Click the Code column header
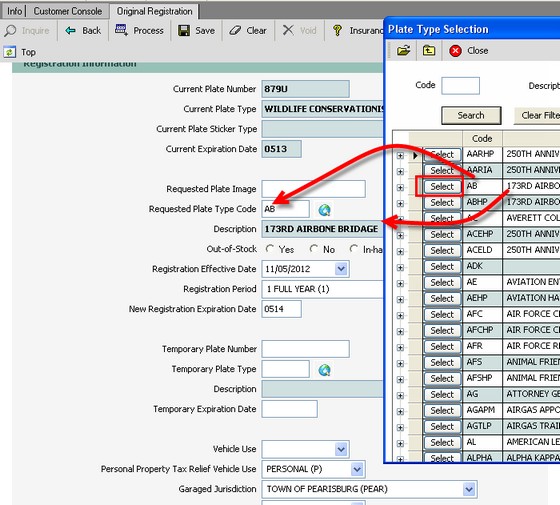560x505 pixels. [482, 139]
